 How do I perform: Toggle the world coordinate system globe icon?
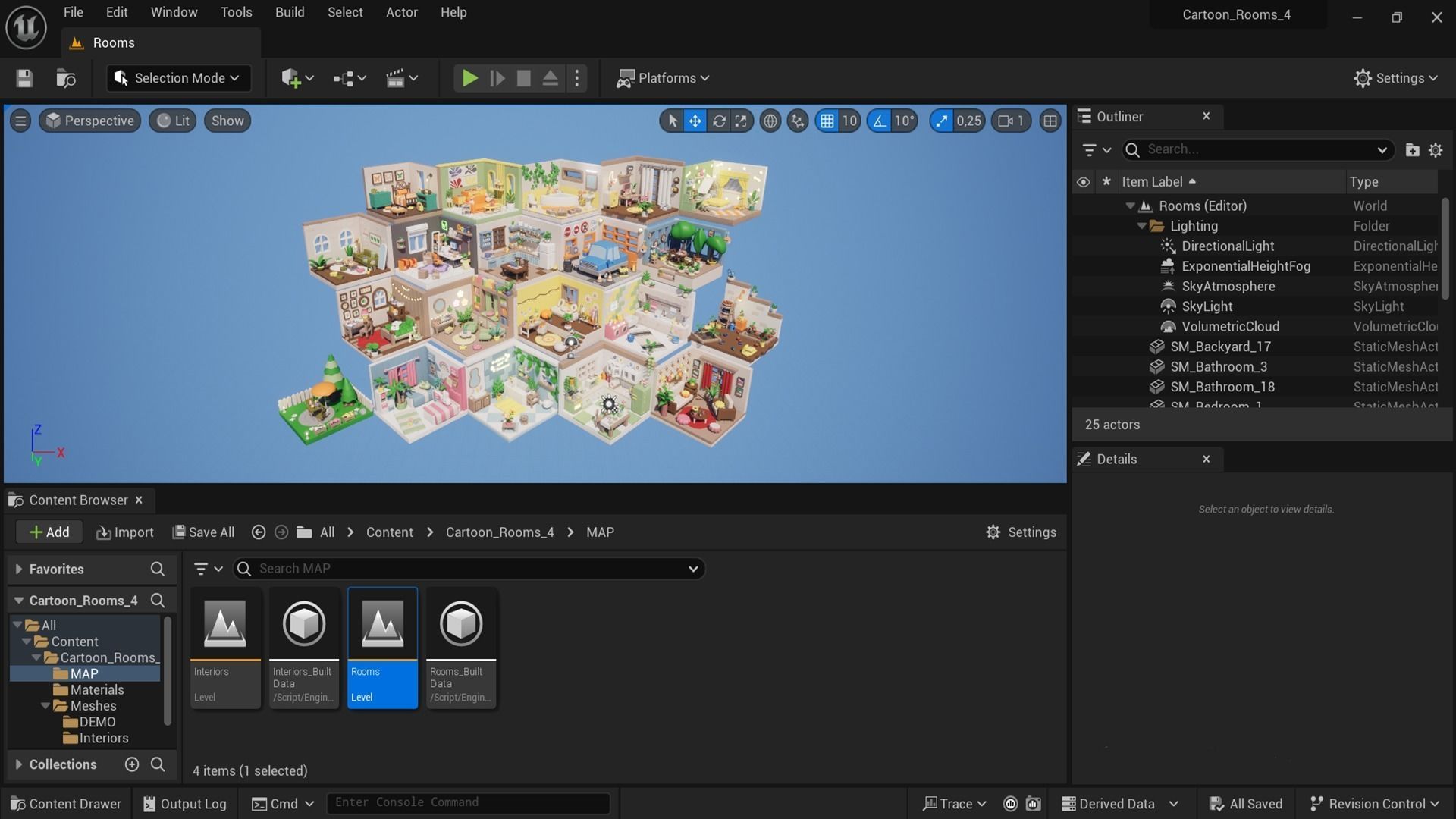(x=770, y=121)
